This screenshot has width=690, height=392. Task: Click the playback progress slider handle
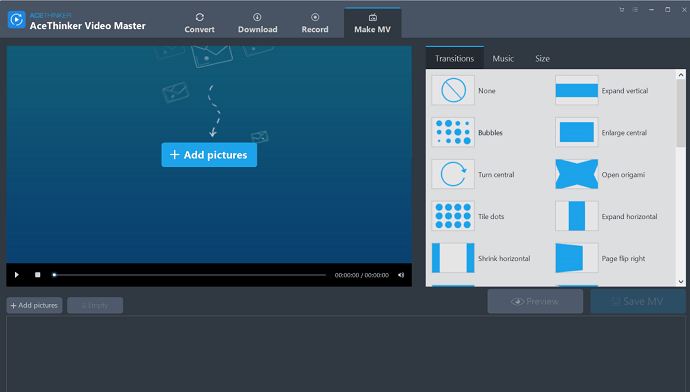54,275
